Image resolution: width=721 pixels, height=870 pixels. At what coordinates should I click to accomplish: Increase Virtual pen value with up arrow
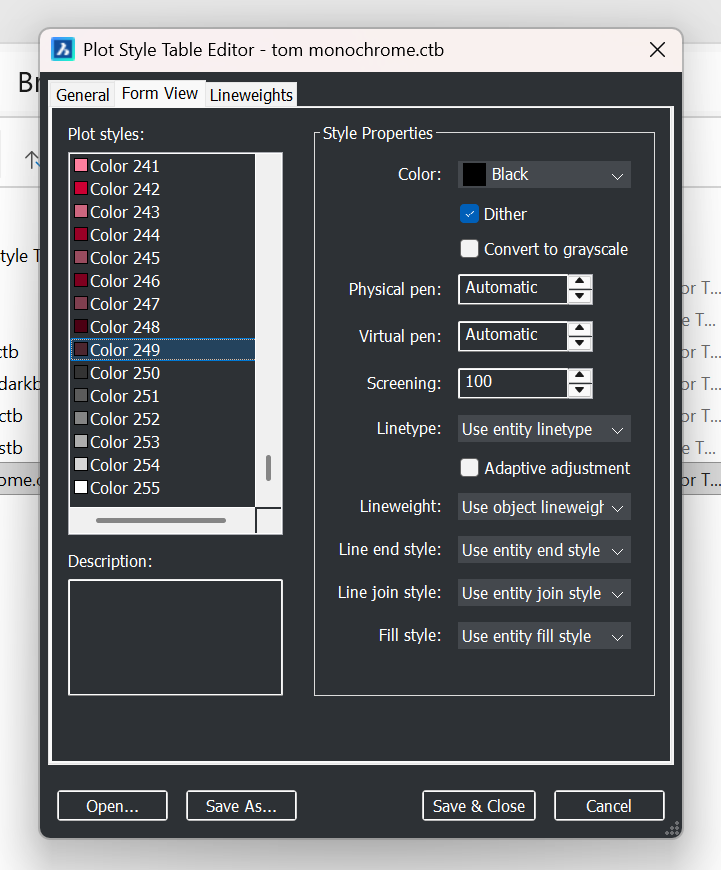(580, 329)
